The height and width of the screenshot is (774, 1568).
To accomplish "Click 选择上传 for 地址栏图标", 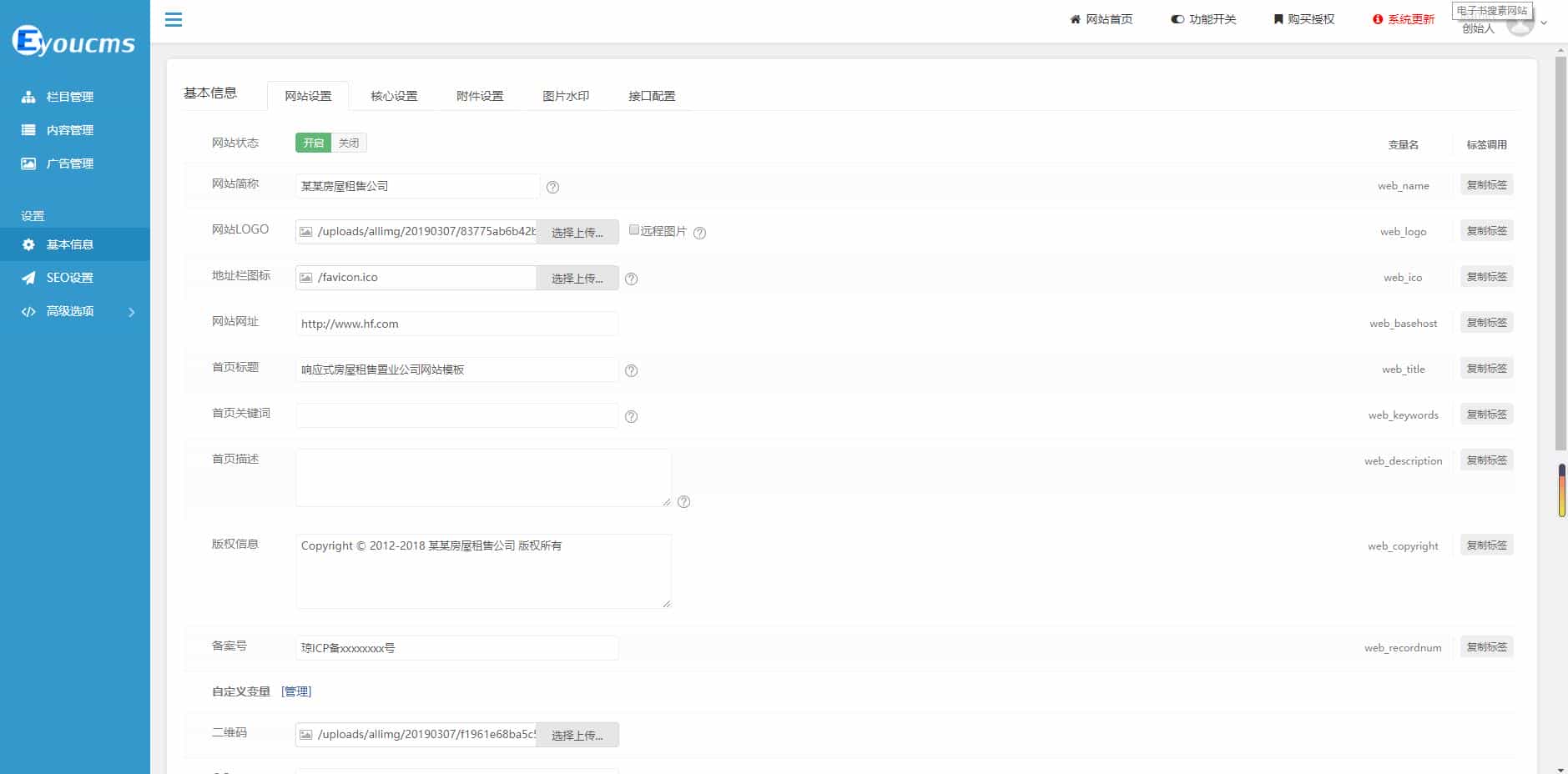I will 577,278.
